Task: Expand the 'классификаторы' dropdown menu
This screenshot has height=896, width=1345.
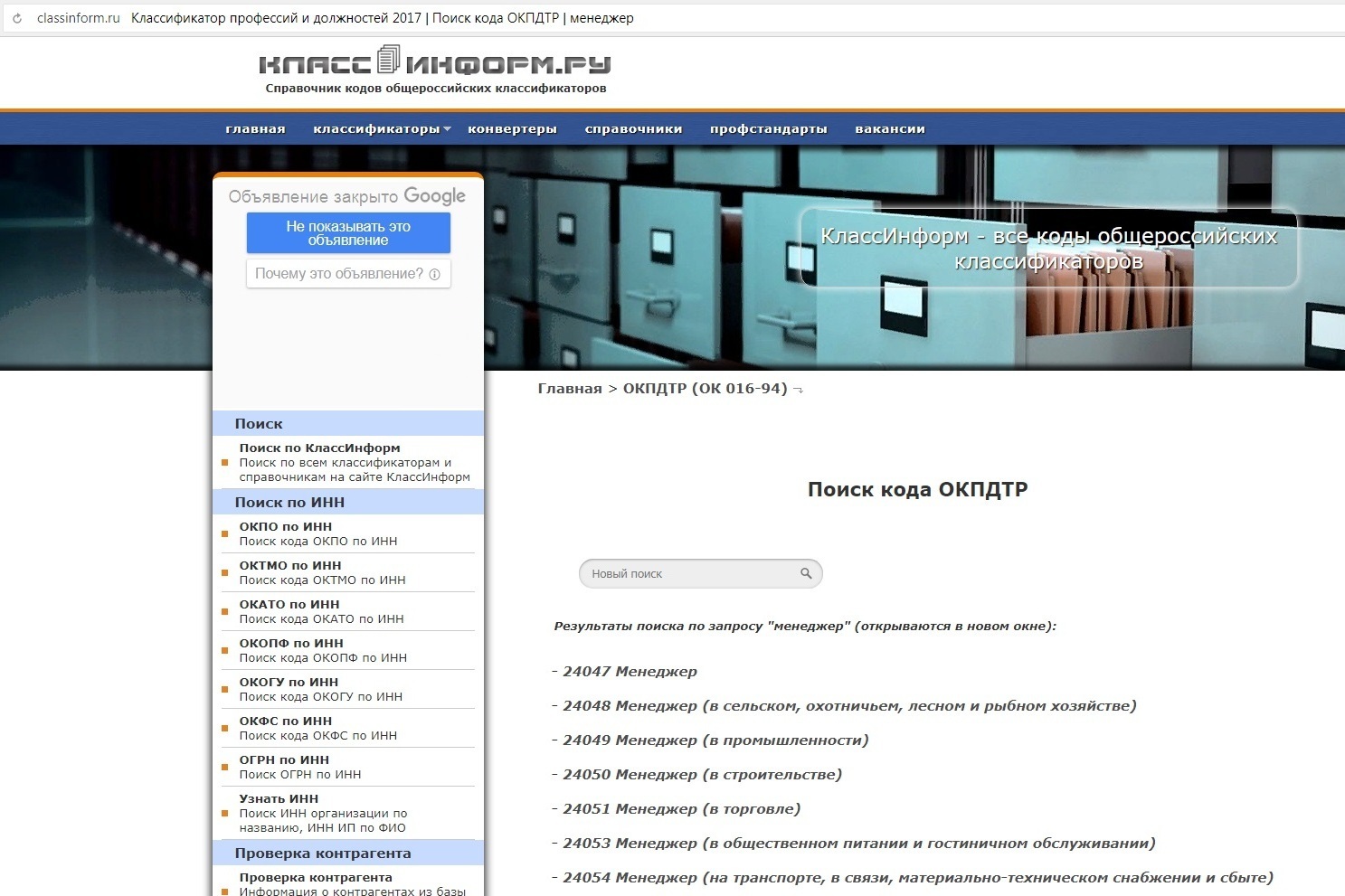Action: [x=382, y=128]
